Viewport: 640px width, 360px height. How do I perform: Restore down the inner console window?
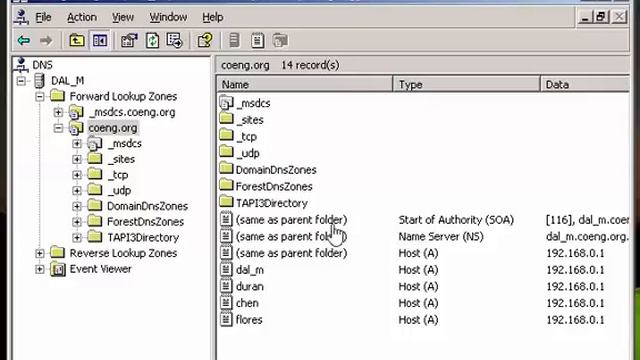(x=601, y=17)
